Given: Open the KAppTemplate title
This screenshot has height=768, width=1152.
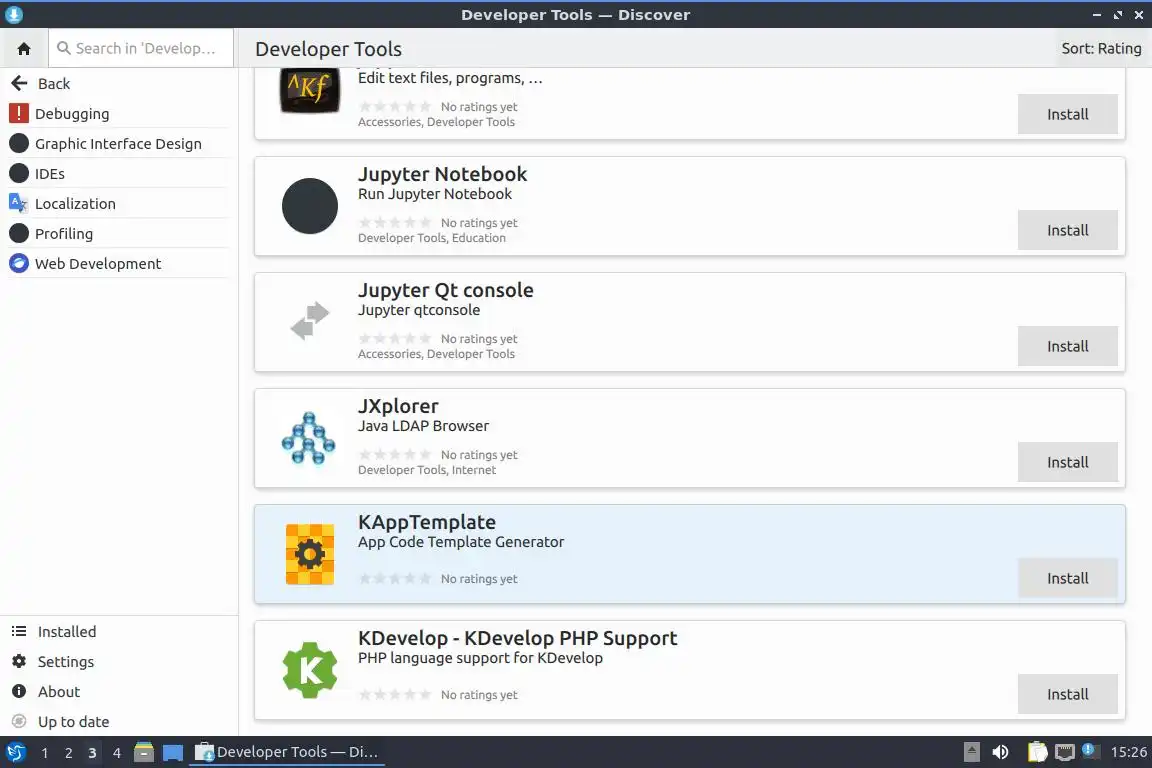Looking at the screenshot, I should click(427, 523).
